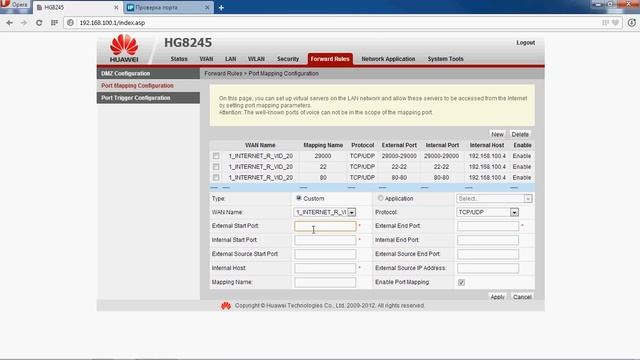640x360 pixels.
Task: Click the New button
Action: coord(497,134)
